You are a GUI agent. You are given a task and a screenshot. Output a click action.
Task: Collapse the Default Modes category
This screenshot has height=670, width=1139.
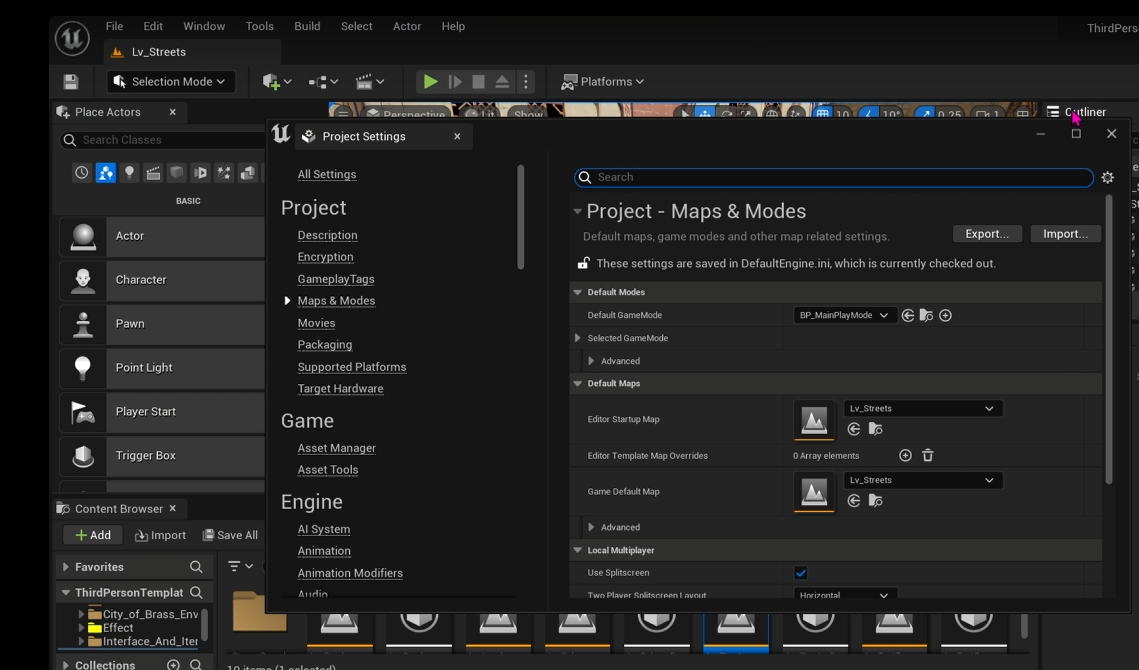[578, 292]
